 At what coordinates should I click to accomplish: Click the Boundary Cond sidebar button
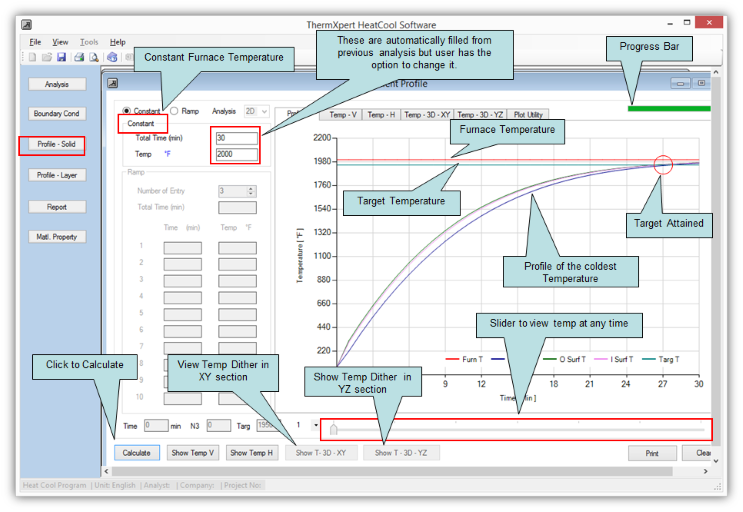click(x=57, y=114)
